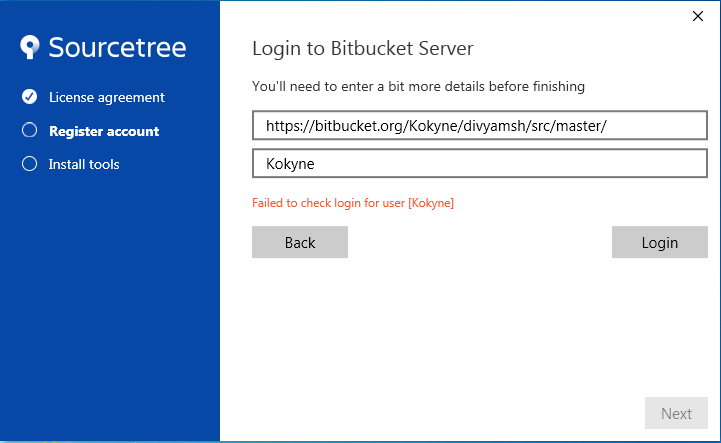Click the Sourcetree title text

(x=117, y=47)
